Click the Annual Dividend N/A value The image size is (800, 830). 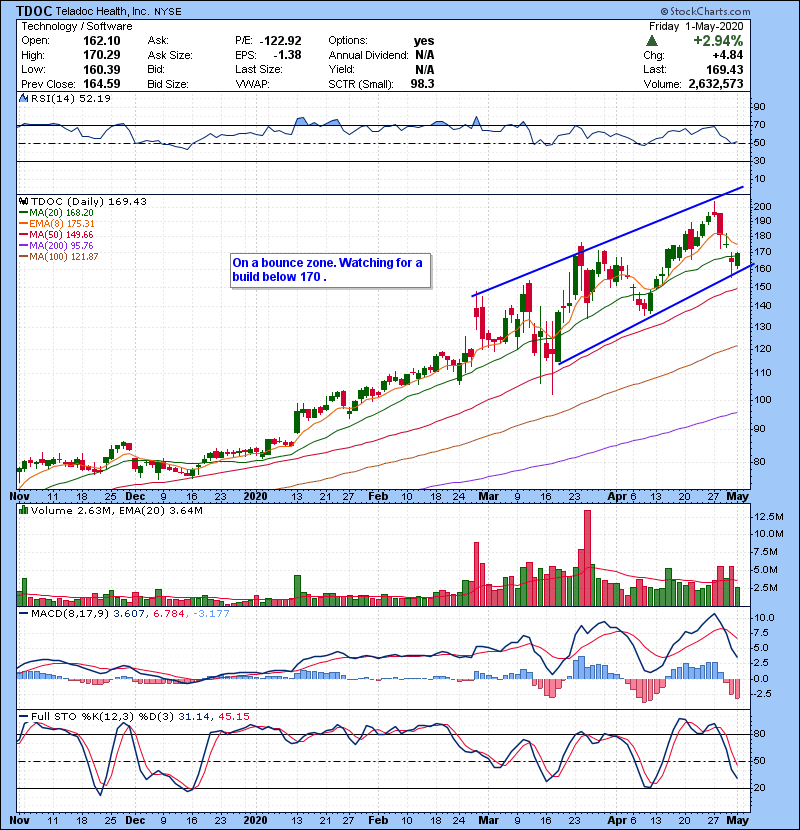click(x=425, y=55)
